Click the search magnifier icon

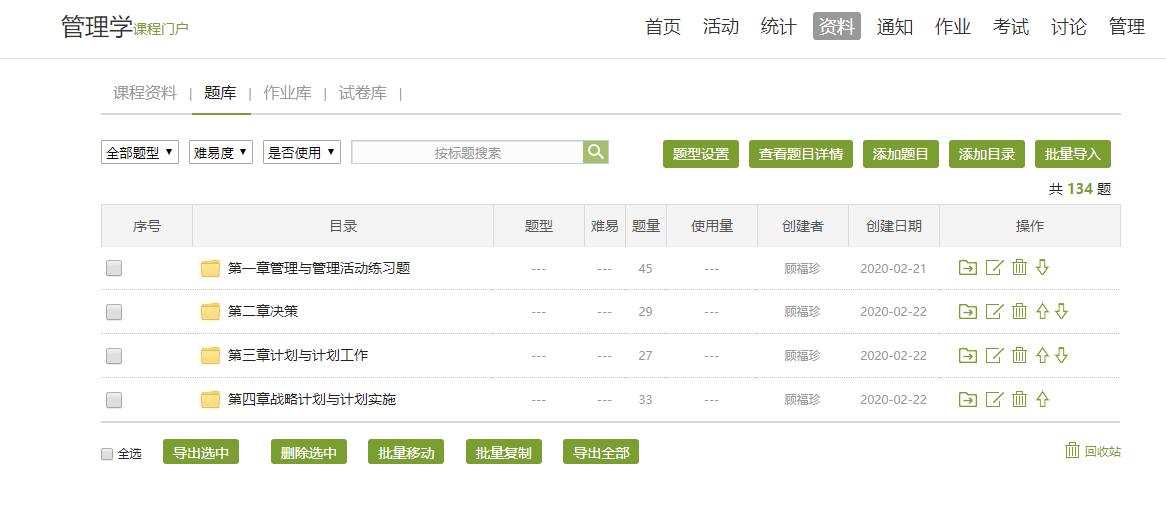tap(596, 152)
